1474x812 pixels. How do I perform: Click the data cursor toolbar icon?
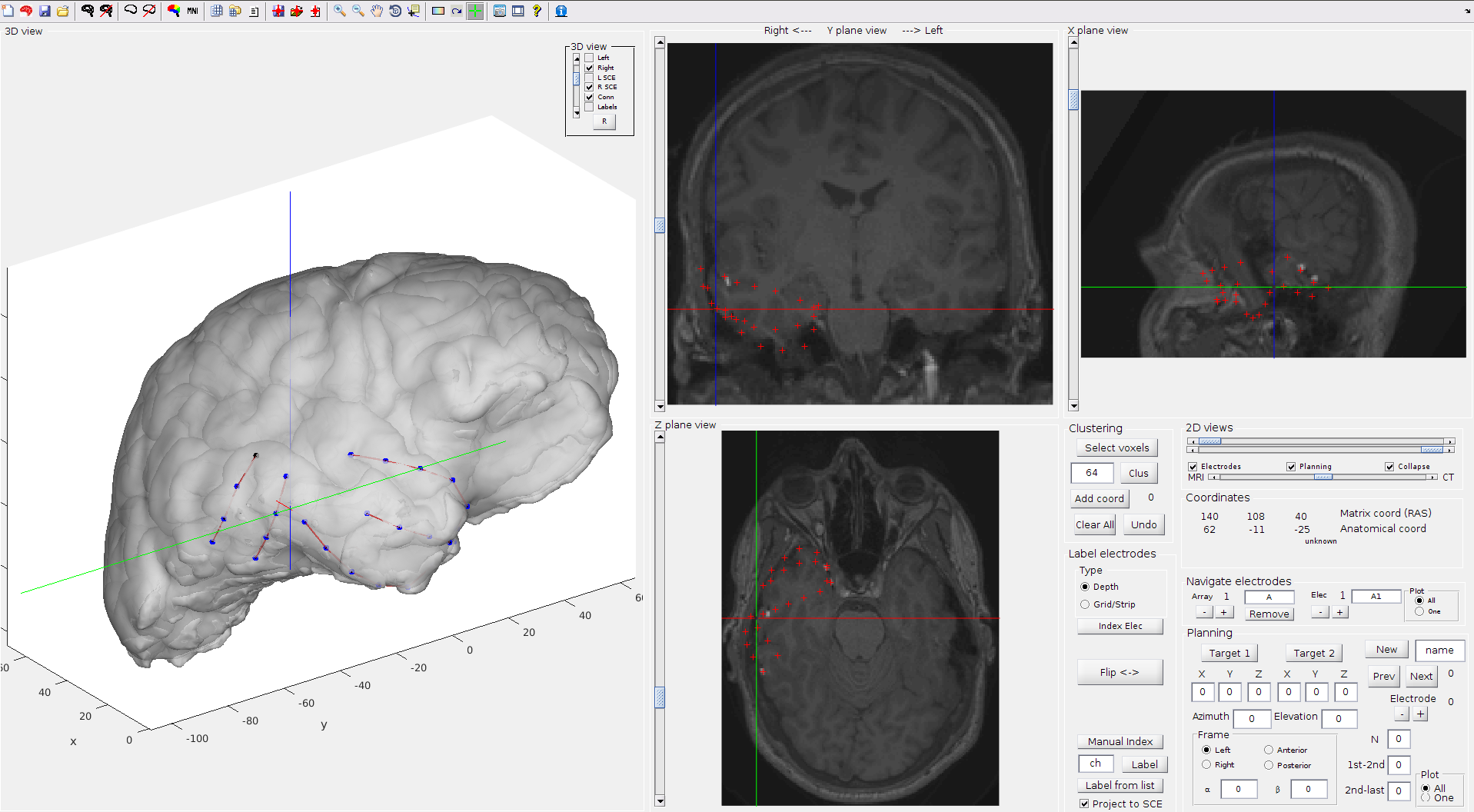pos(415,11)
